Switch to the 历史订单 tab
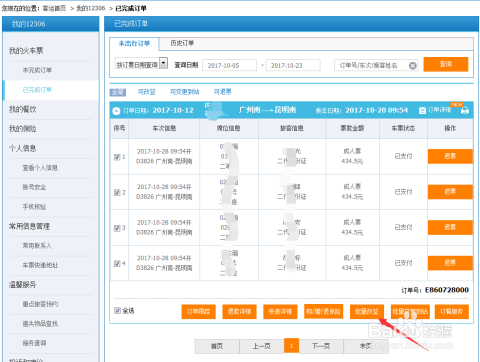 [182, 43]
